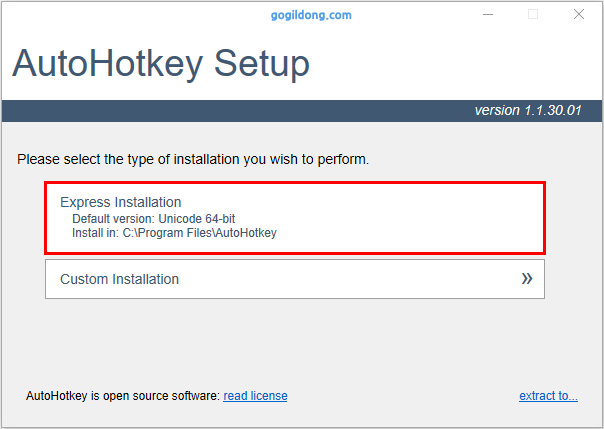Click 'Default version: Unicode 64-bit' text
604x429 pixels.
(x=153, y=219)
